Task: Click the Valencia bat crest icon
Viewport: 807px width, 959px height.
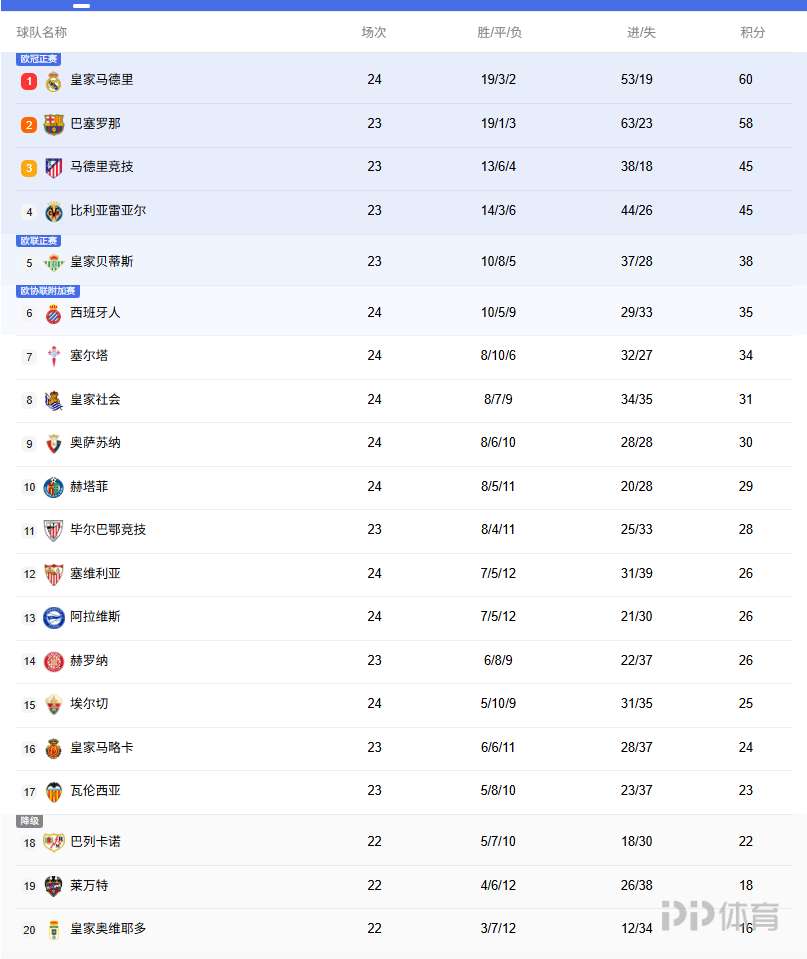Action: click(x=54, y=791)
